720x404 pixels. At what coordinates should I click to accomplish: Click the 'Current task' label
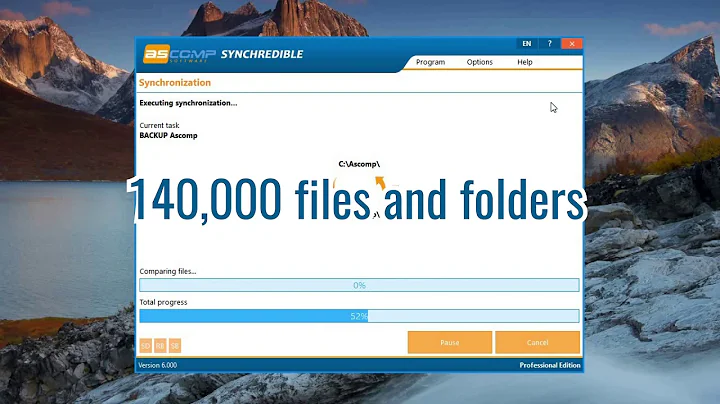(x=159, y=125)
